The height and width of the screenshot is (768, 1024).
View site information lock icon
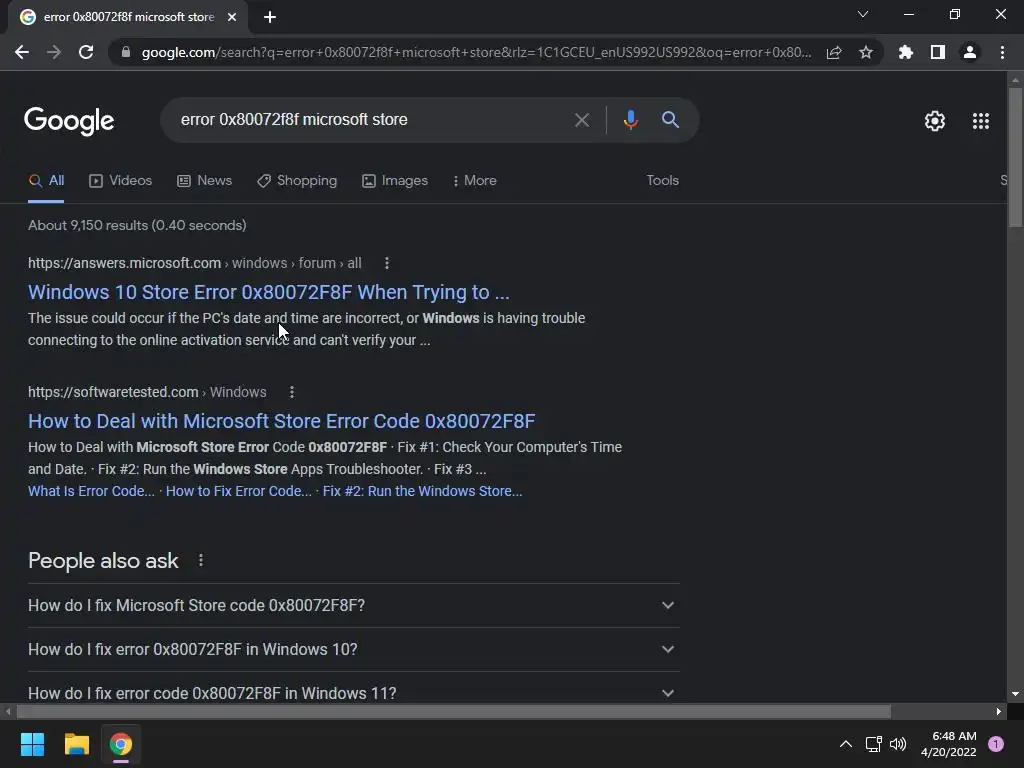[126, 52]
